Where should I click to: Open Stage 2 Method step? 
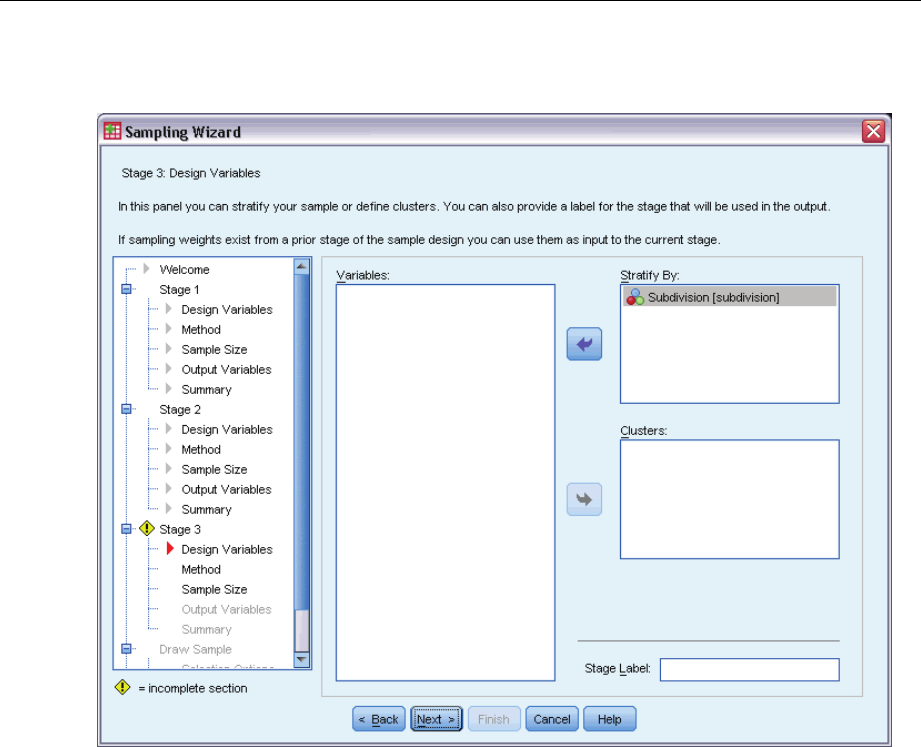201,449
